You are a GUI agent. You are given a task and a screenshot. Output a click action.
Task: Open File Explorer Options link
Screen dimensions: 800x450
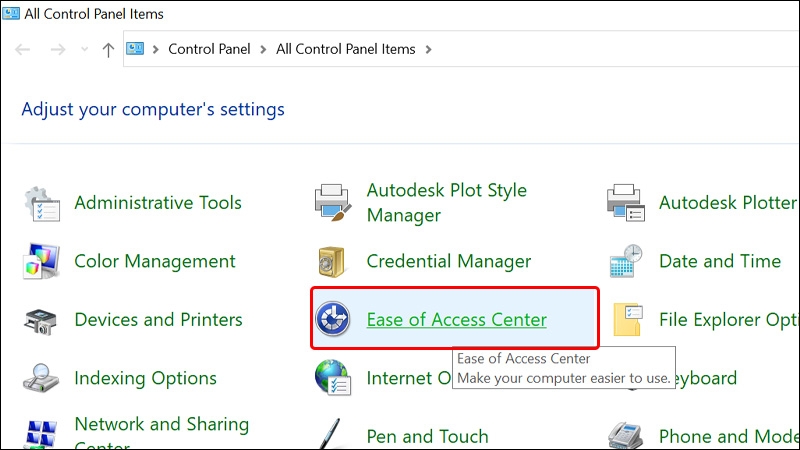click(729, 320)
